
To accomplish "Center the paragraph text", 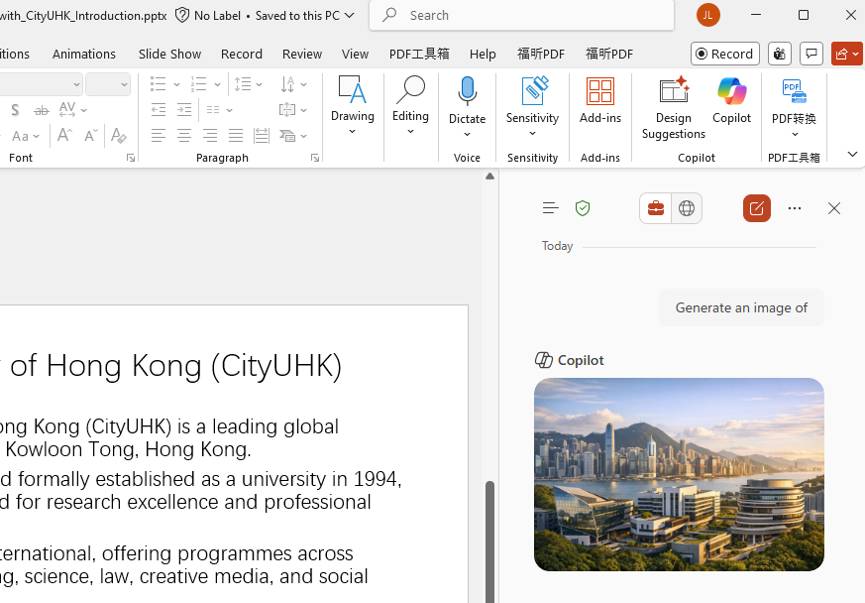I will 184,136.
